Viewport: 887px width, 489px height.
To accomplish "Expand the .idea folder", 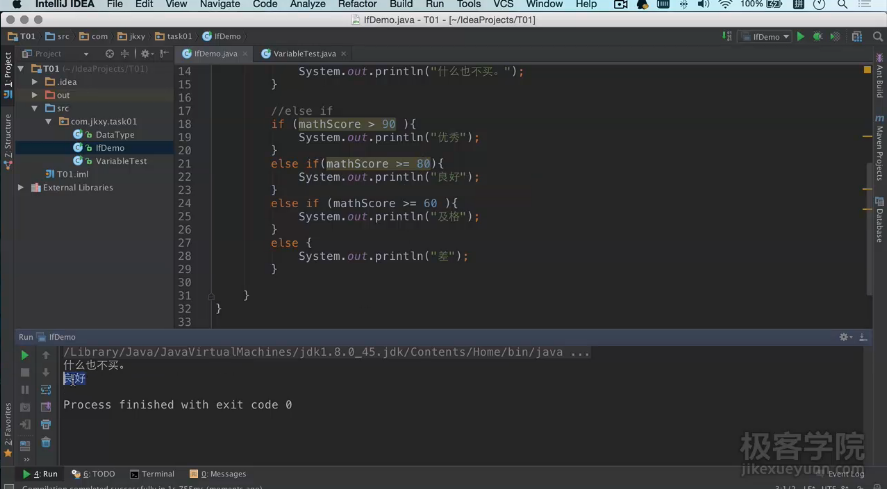I will [35, 82].
